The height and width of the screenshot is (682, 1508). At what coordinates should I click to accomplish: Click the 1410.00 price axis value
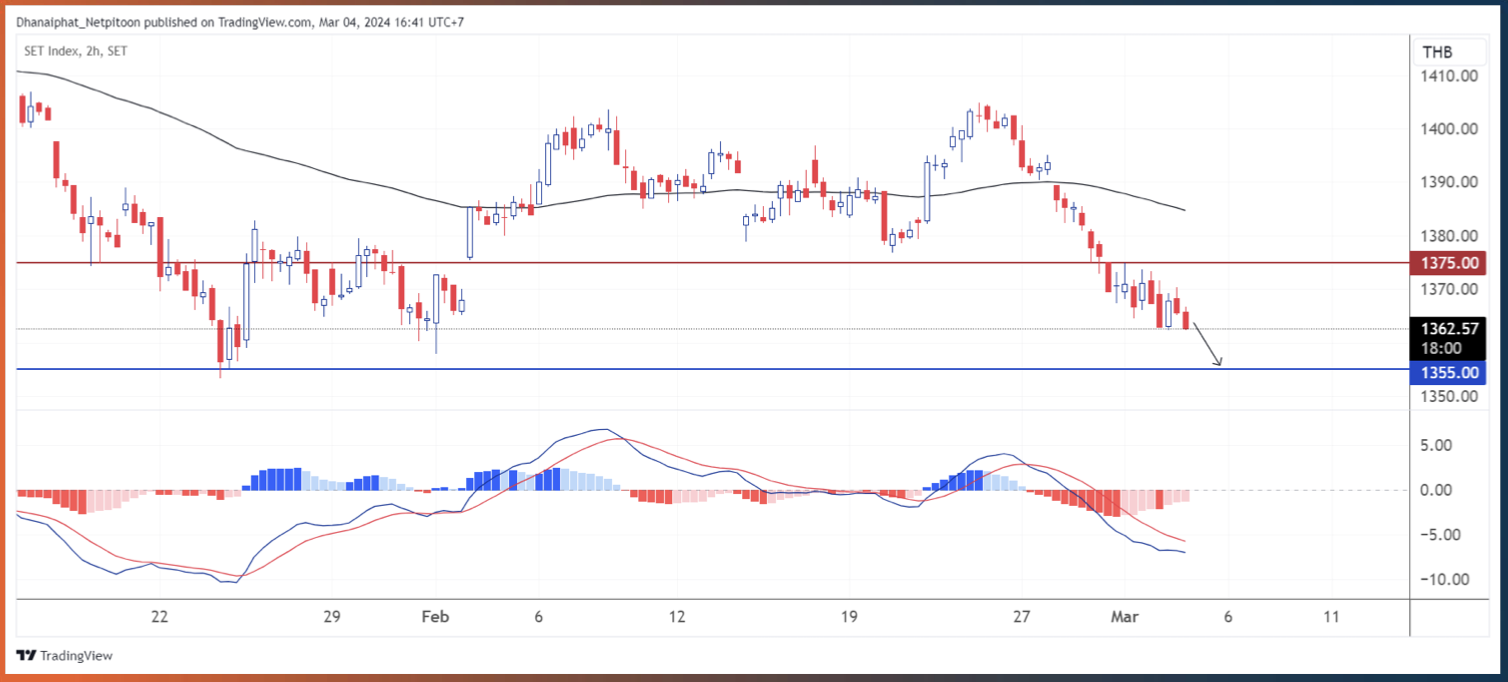[1450, 76]
